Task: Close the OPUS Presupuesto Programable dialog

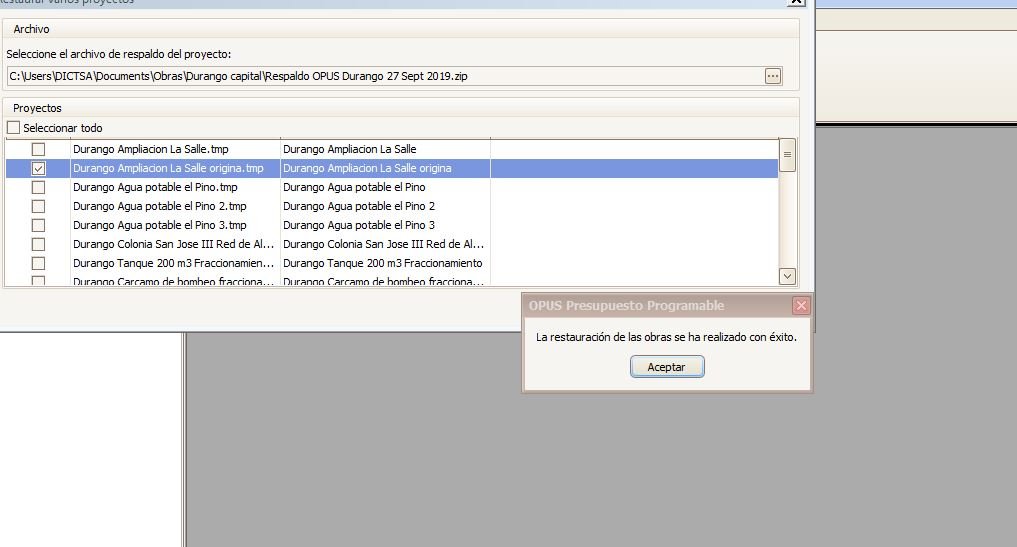Action: 800,306
